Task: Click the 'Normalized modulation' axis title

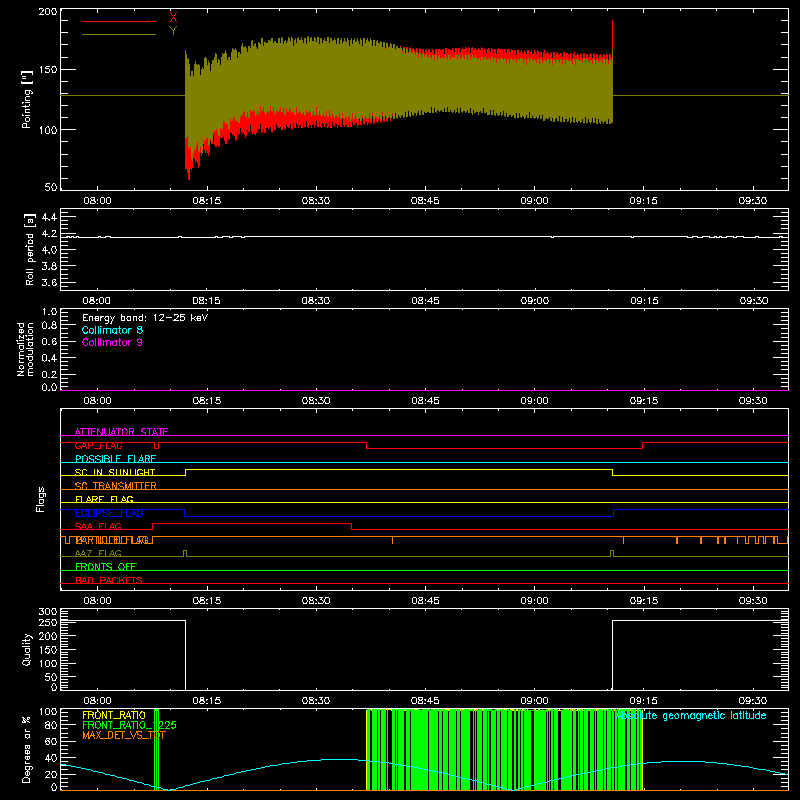Action: (x=25, y=349)
